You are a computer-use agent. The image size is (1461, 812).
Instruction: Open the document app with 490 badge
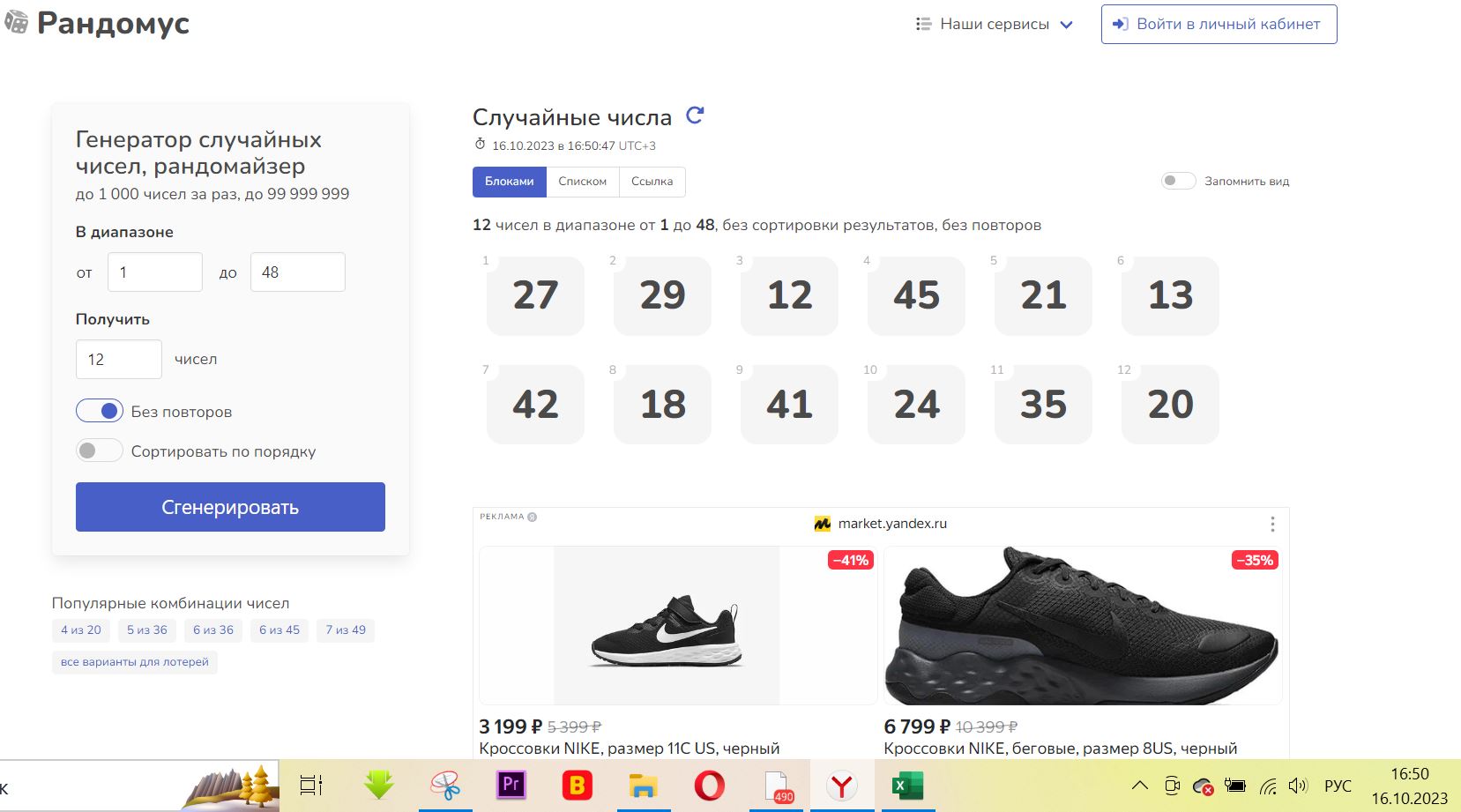[x=777, y=786]
